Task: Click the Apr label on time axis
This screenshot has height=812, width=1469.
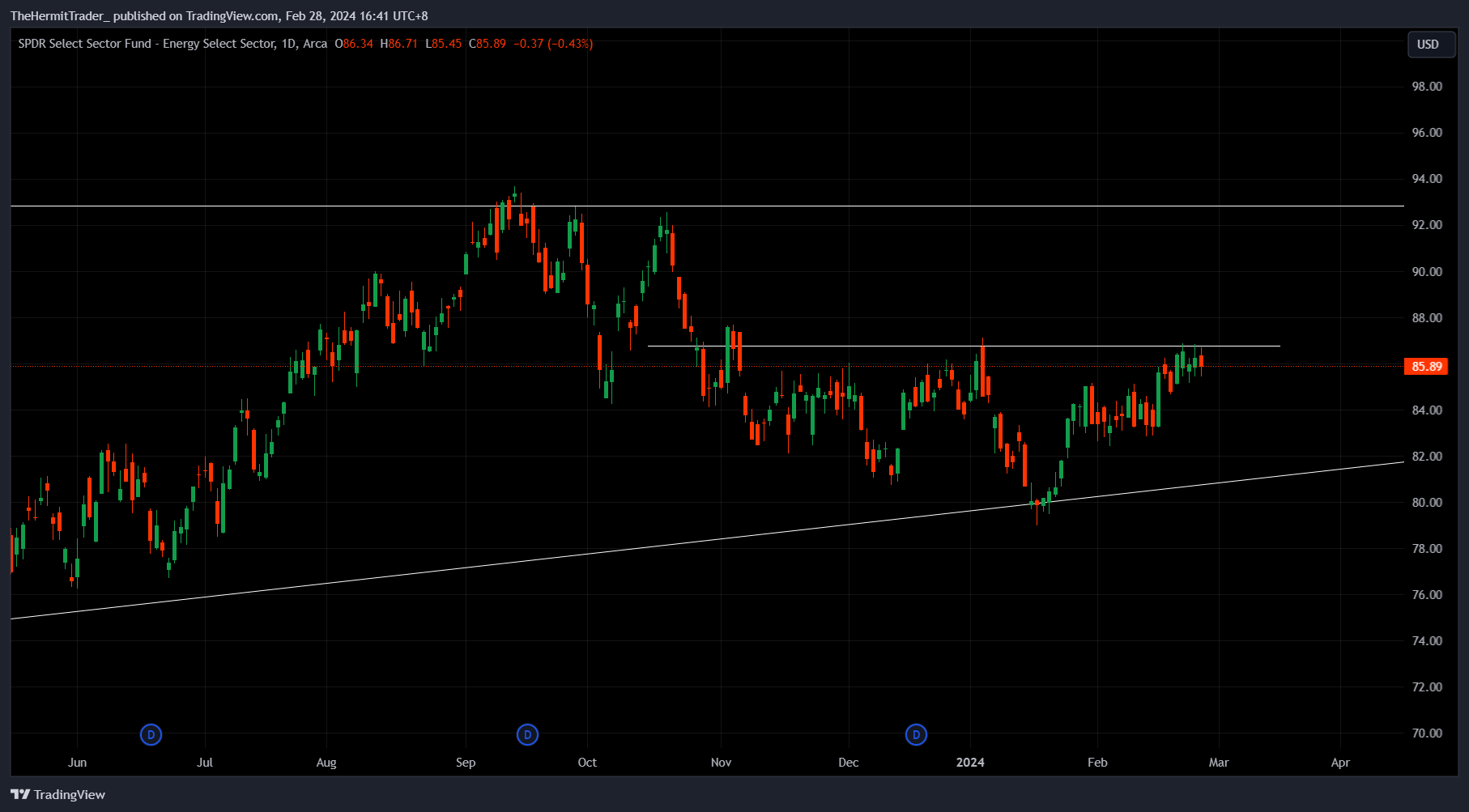Action: click(x=1340, y=763)
